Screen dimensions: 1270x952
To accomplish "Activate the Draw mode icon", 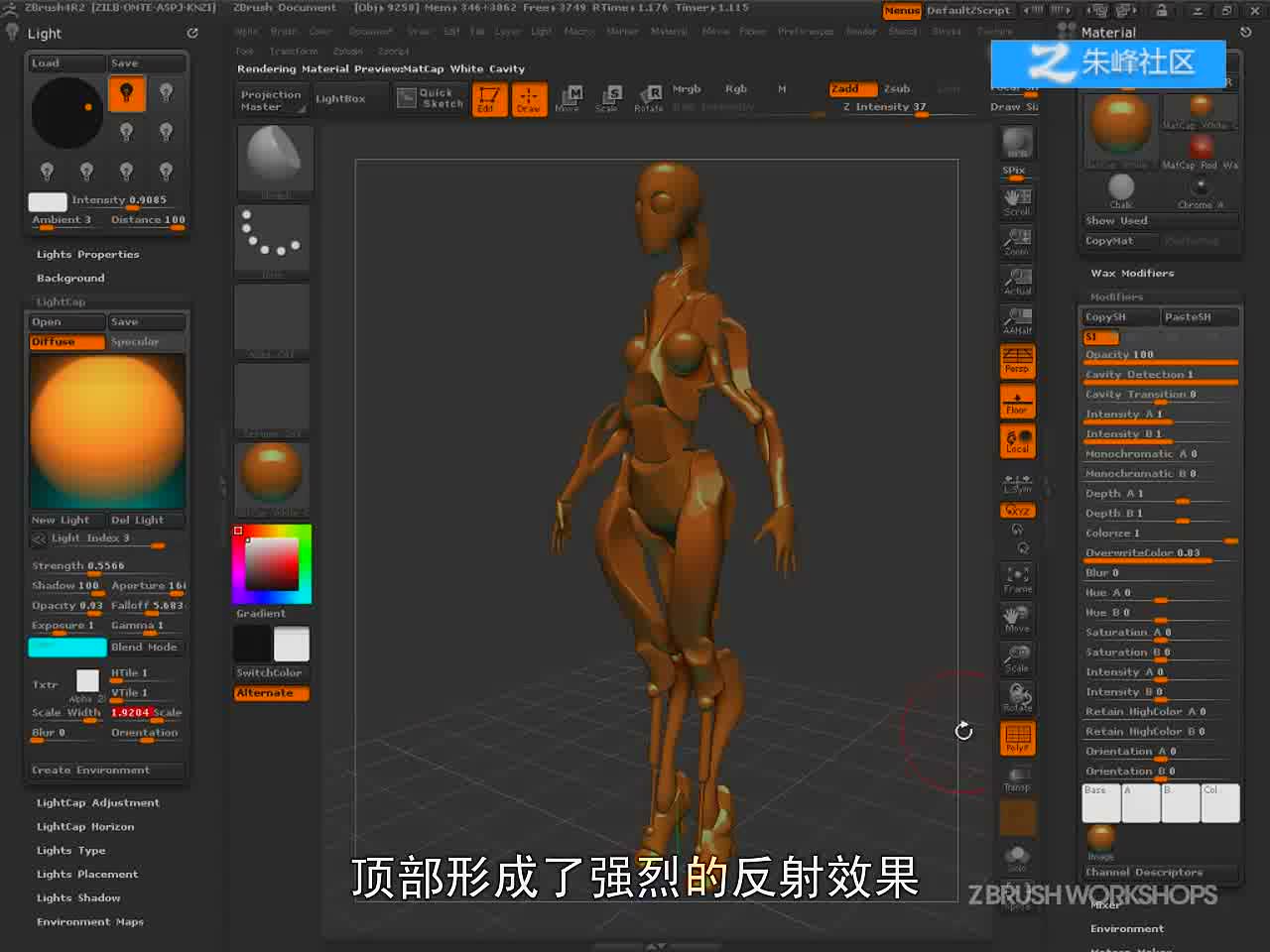I will [529, 99].
